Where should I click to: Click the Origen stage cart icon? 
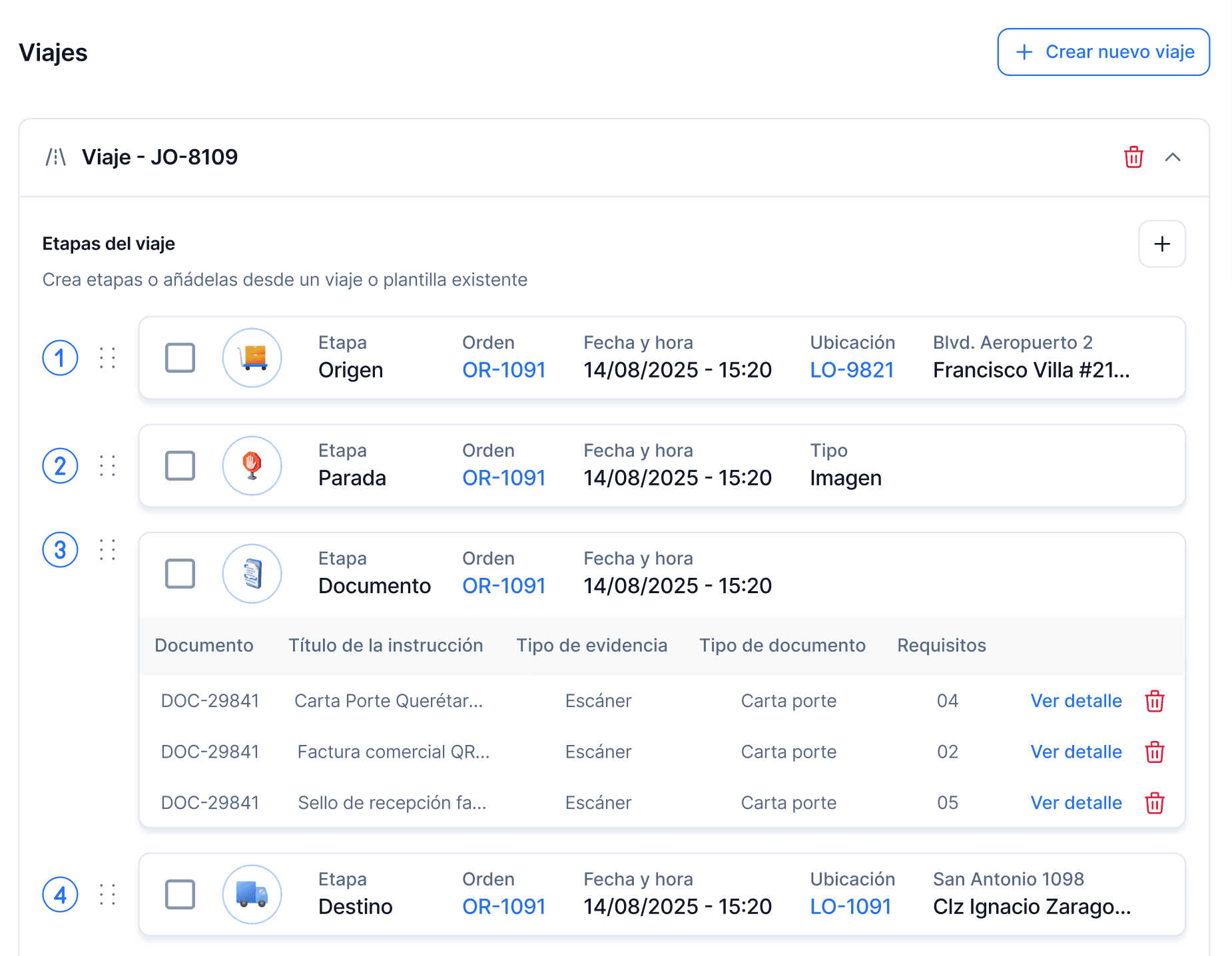point(252,358)
